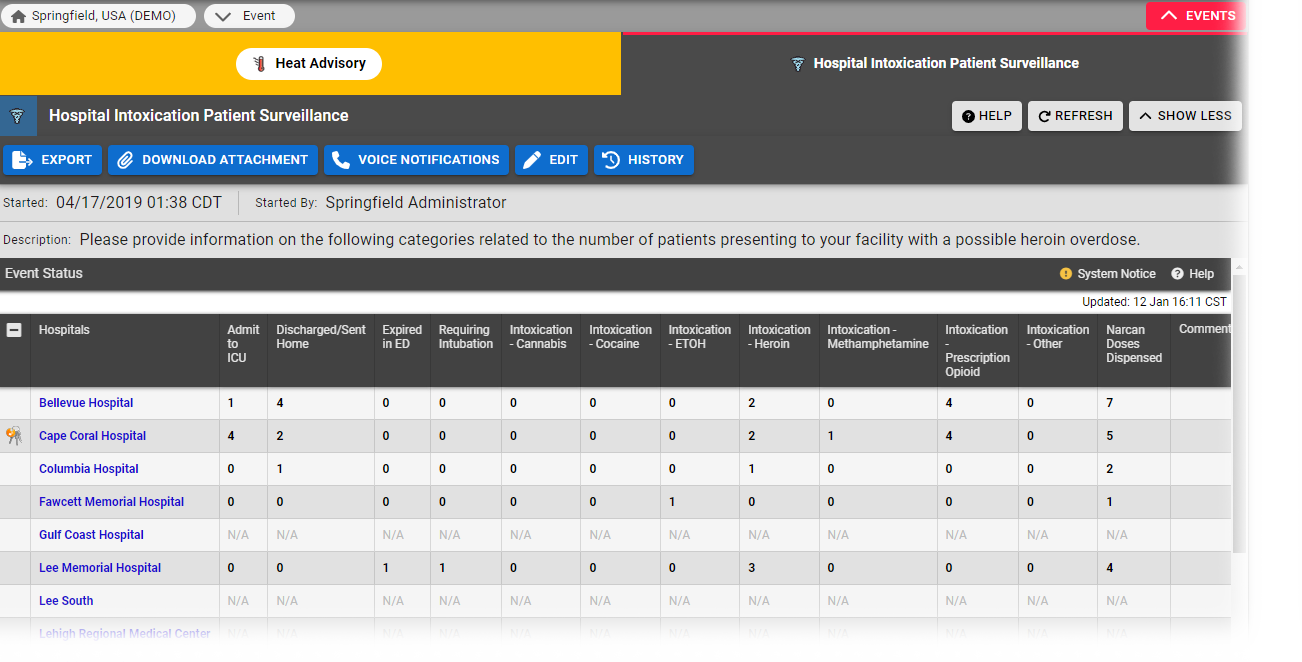Open the Bellevue Hospital link
Screen dimensions: 1302x662
pos(86,403)
